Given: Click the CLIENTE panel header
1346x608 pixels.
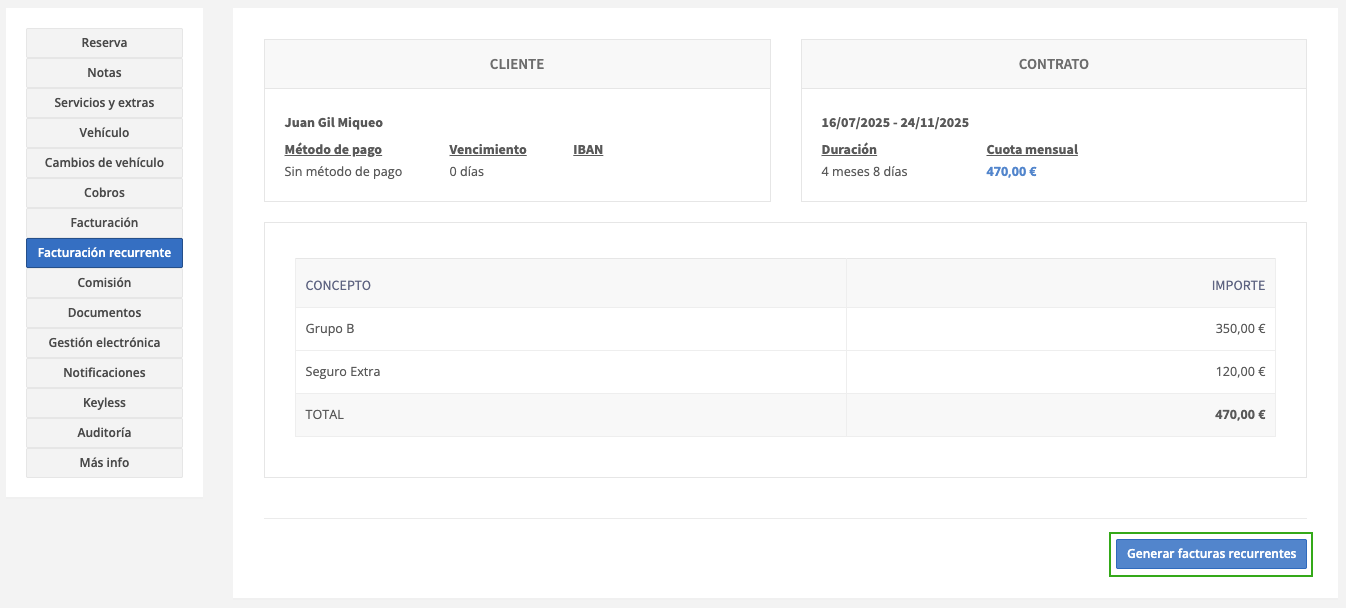Looking at the screenshot, I should click(517, 64).
